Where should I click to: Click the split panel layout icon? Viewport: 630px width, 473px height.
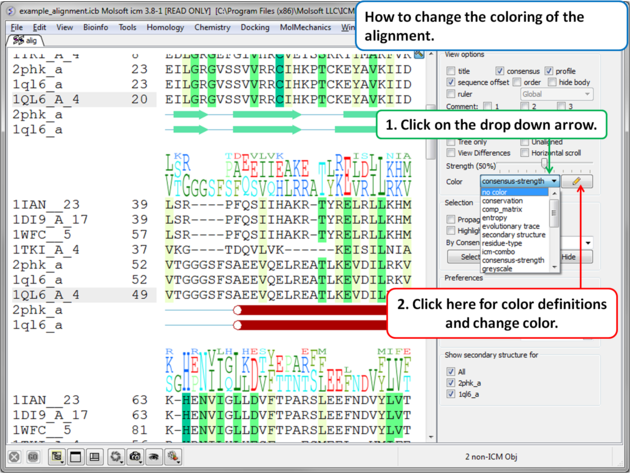coord(95,457)
